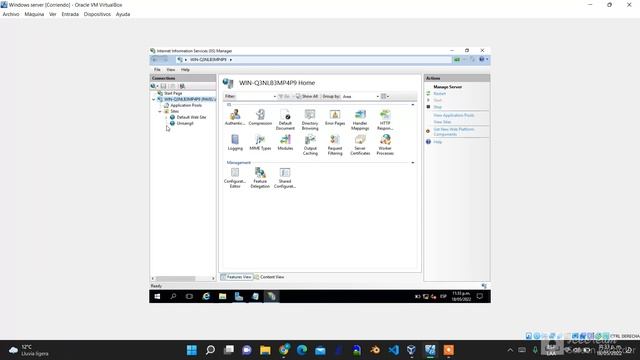This screenshot has height=360, width=640.
Task: Switch to the Content View tab
Action: 269,277
